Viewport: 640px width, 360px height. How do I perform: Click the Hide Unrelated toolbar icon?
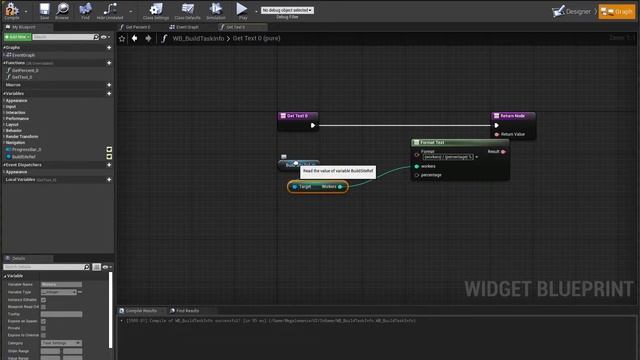(110, 11)
